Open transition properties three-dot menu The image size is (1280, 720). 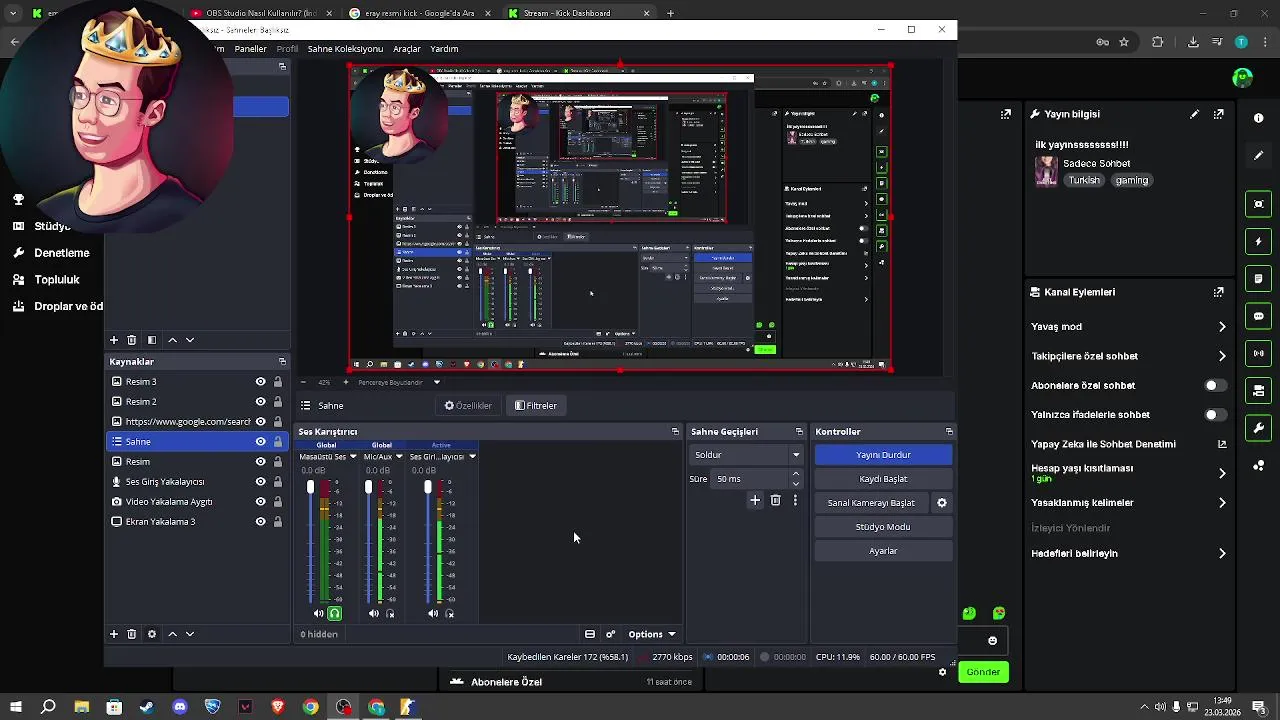pos(795,500)
